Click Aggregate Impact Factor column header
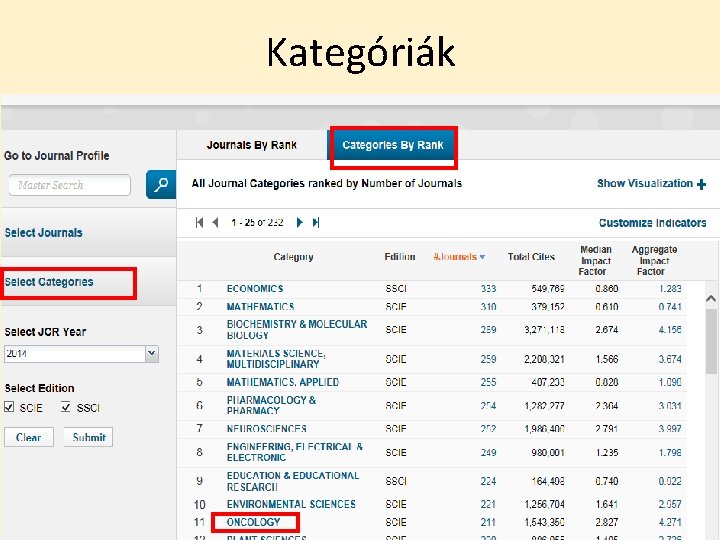This screenshot has width=720, height=540. pyautogui.click(x=654, y=260)
